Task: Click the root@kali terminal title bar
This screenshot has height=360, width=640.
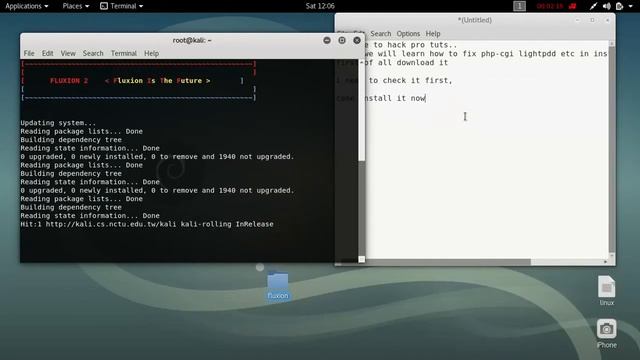Action: point(192,40)
